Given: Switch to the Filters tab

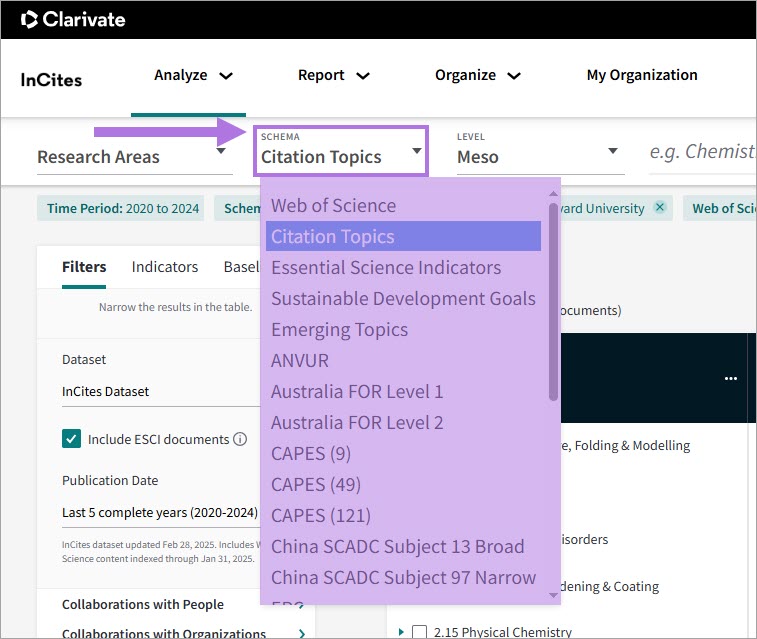Looking at the screenshot, I should pyautogui.click(x=84, y=267).
